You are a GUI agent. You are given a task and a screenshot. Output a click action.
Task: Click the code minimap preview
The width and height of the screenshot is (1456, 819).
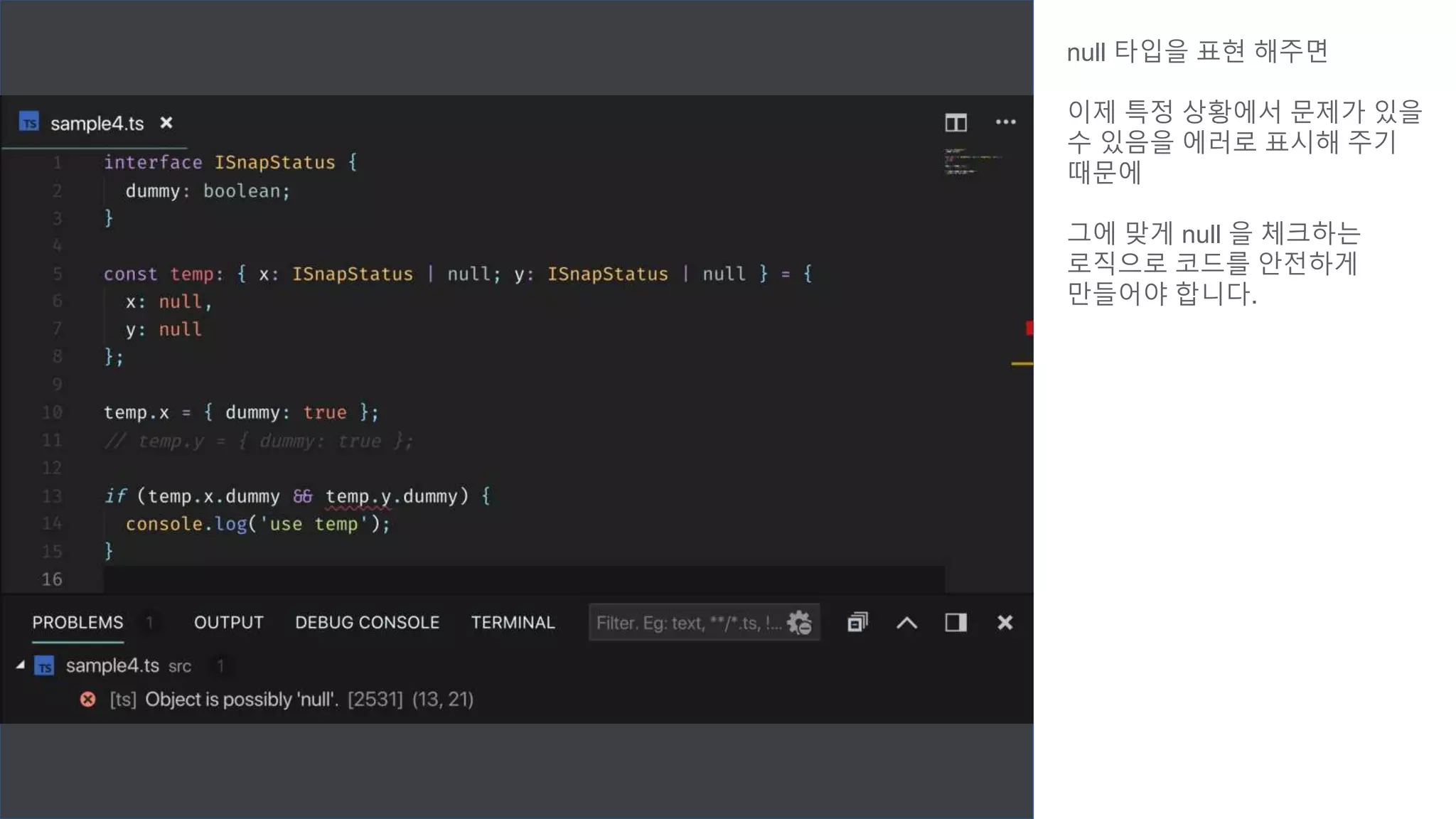pos(973,162)
